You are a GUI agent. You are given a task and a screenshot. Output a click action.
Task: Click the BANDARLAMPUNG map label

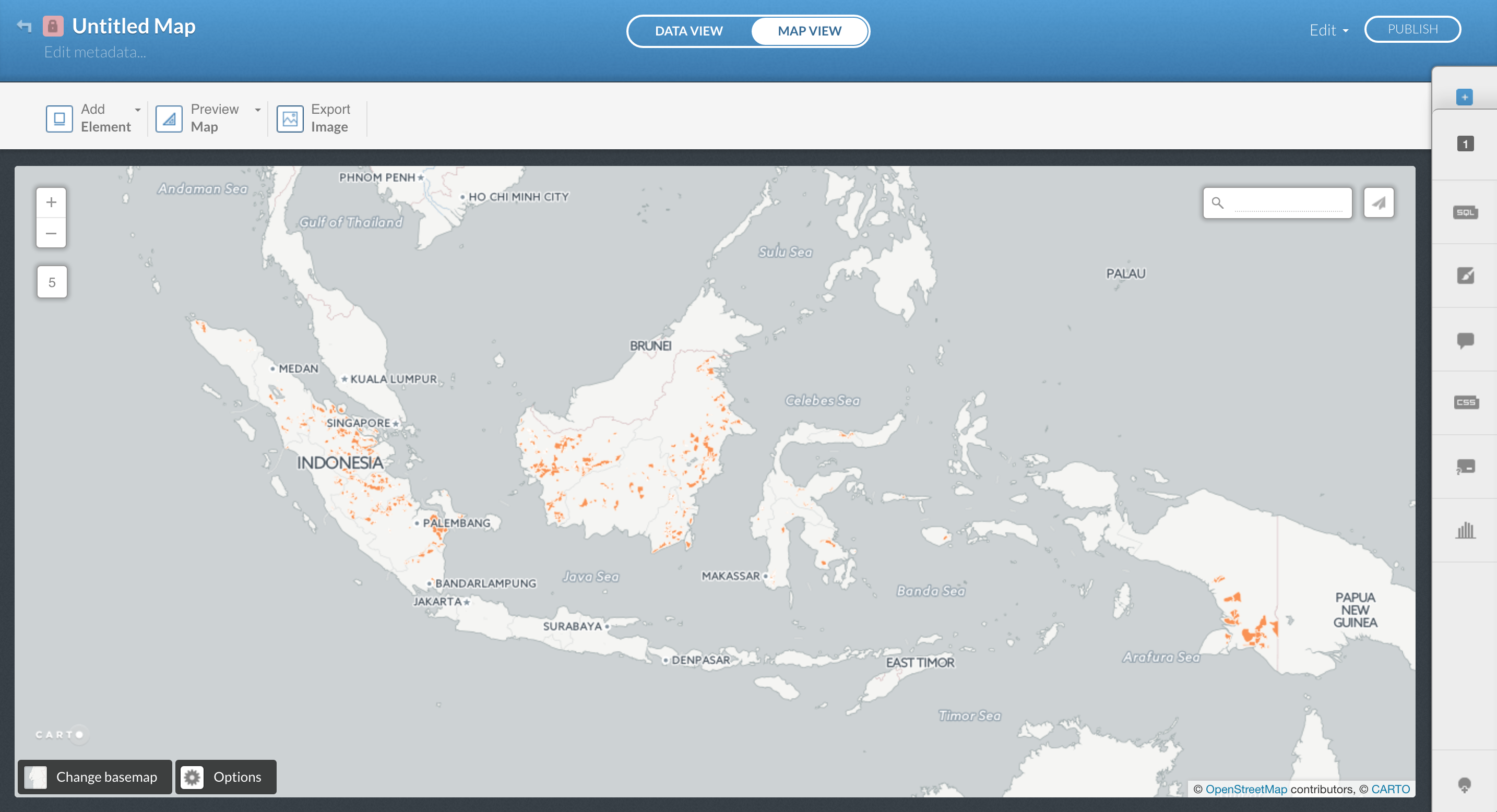point(486,583)
